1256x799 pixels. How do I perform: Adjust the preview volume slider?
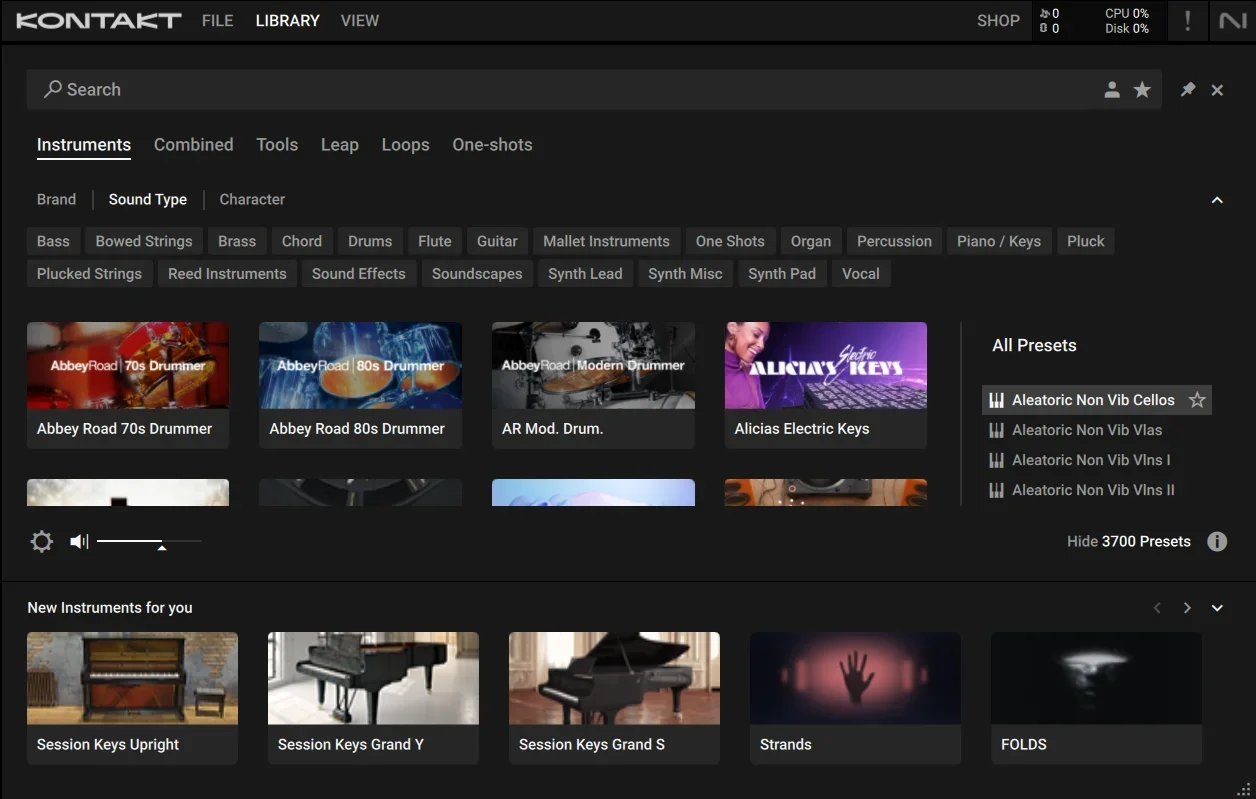(150, 542)
